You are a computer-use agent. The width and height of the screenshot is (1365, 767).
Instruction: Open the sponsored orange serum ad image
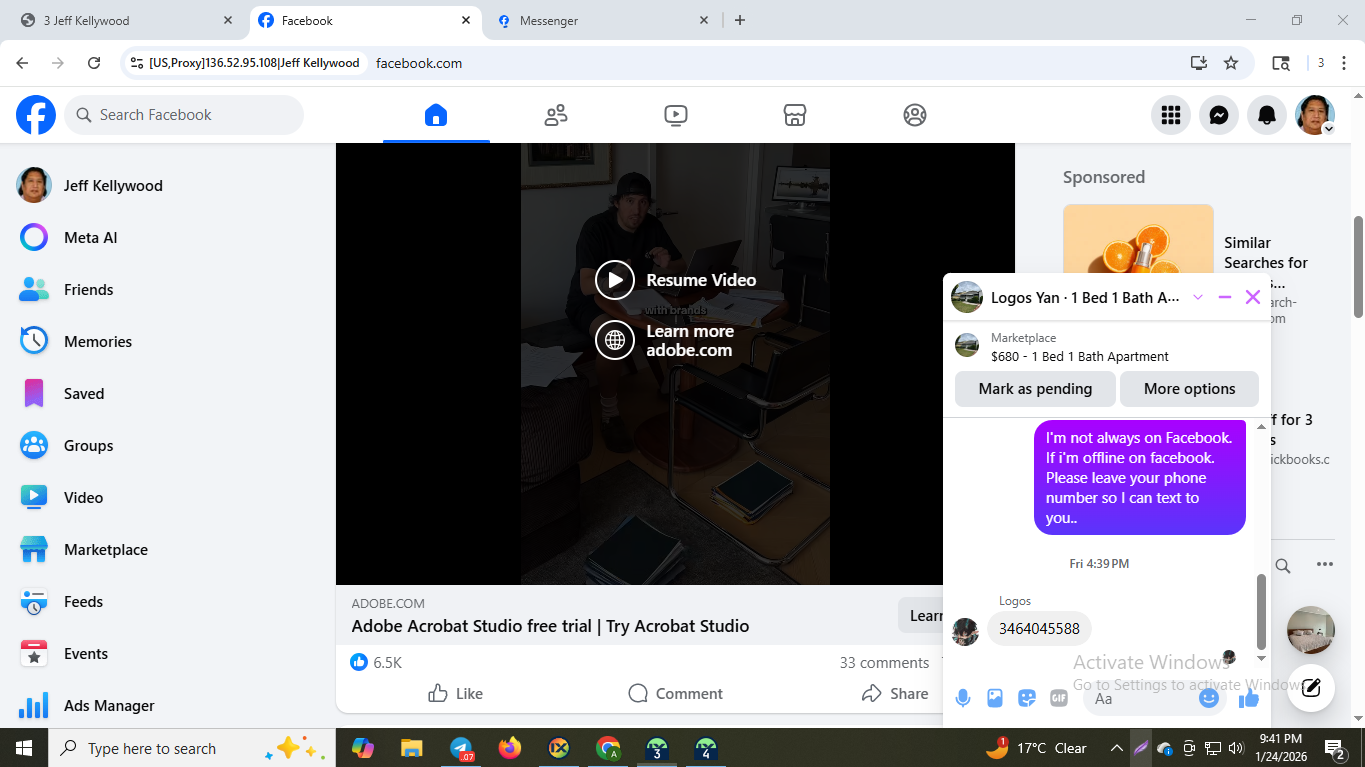coord(1138,240)
